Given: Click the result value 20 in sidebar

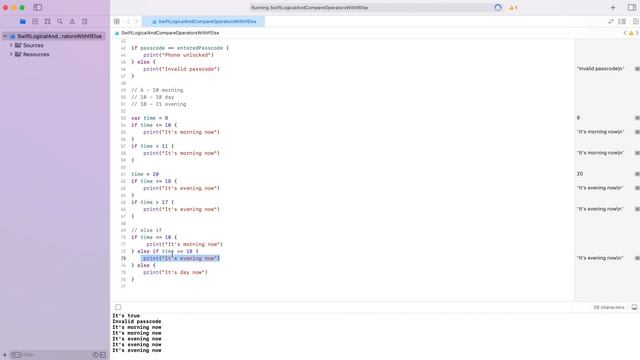Looking at the screenshot, I should coord(580,174).
